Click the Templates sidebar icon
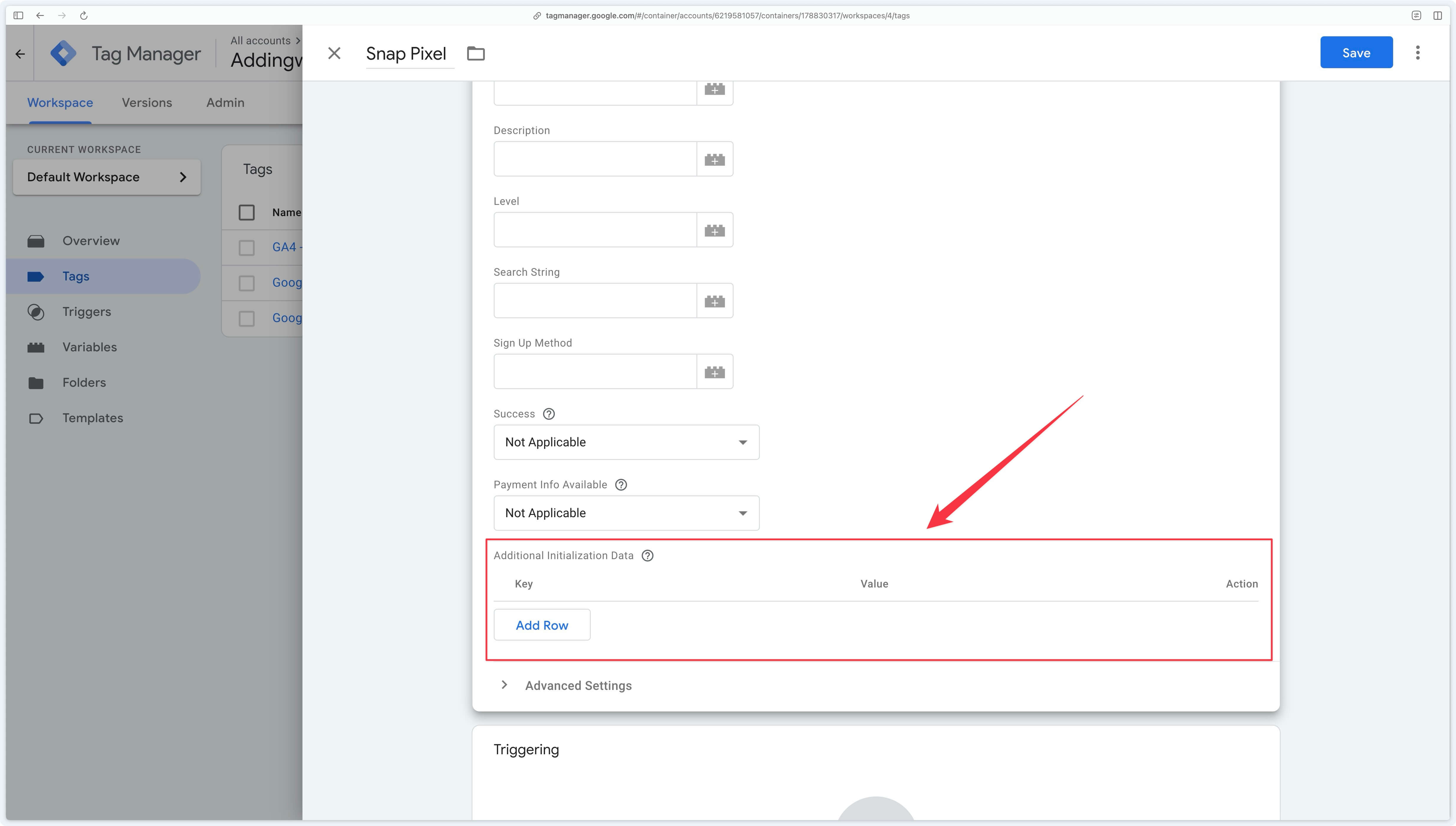This screenshot has width=1456, height=826. tap(36, 419)
